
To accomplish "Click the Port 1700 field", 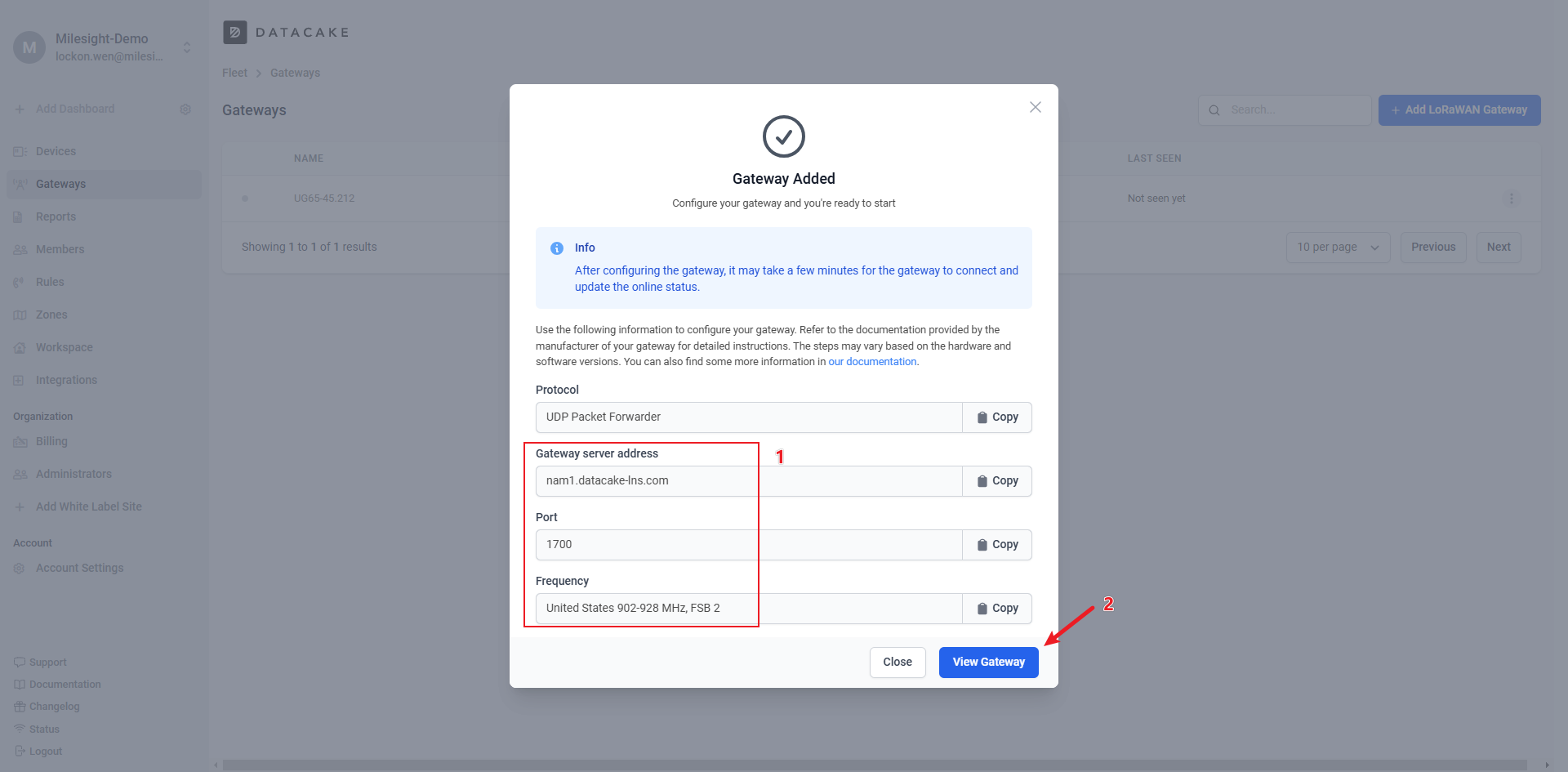I will (x=749, y=545).
